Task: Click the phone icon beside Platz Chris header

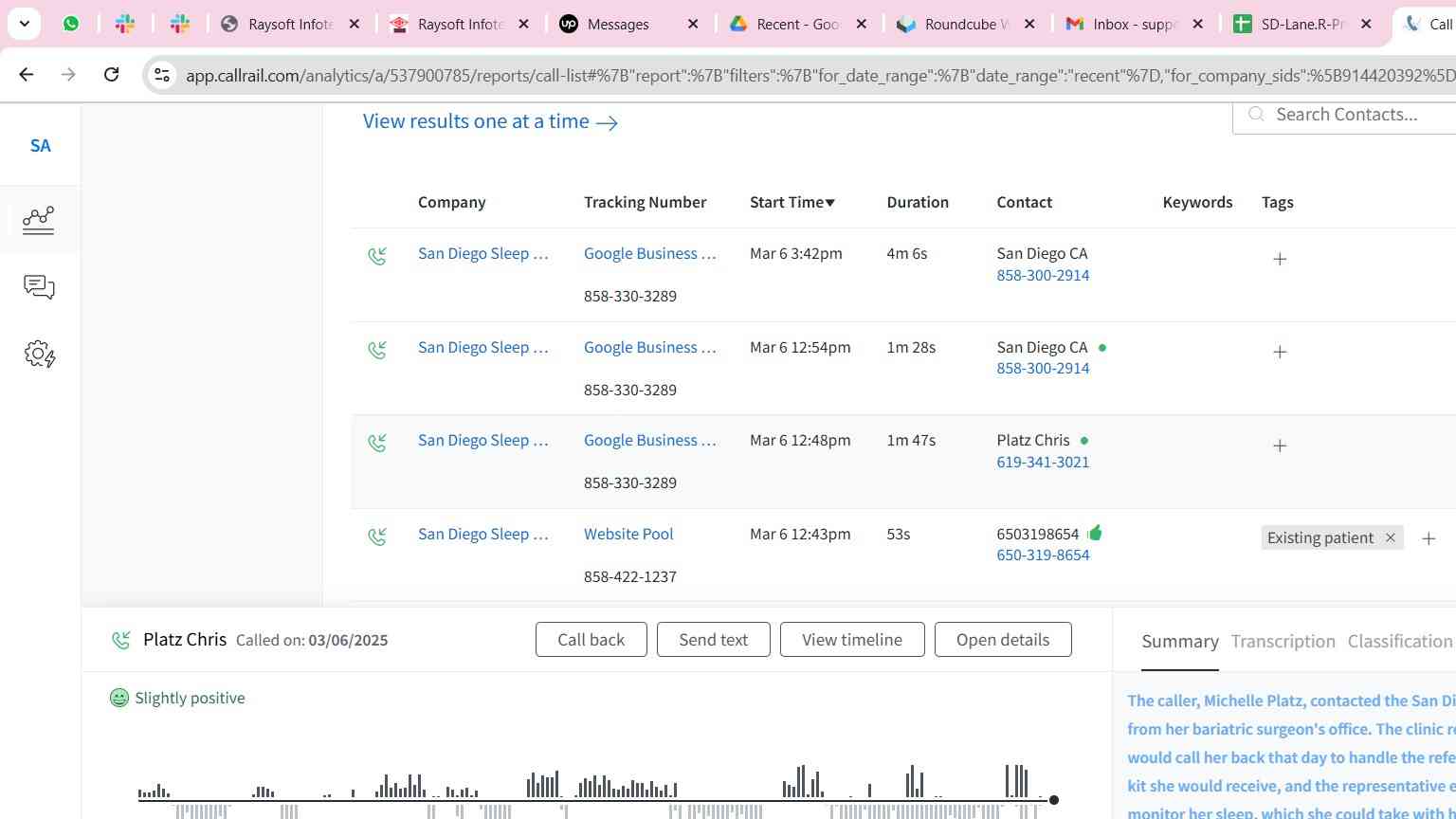Action: pos(121,641)
